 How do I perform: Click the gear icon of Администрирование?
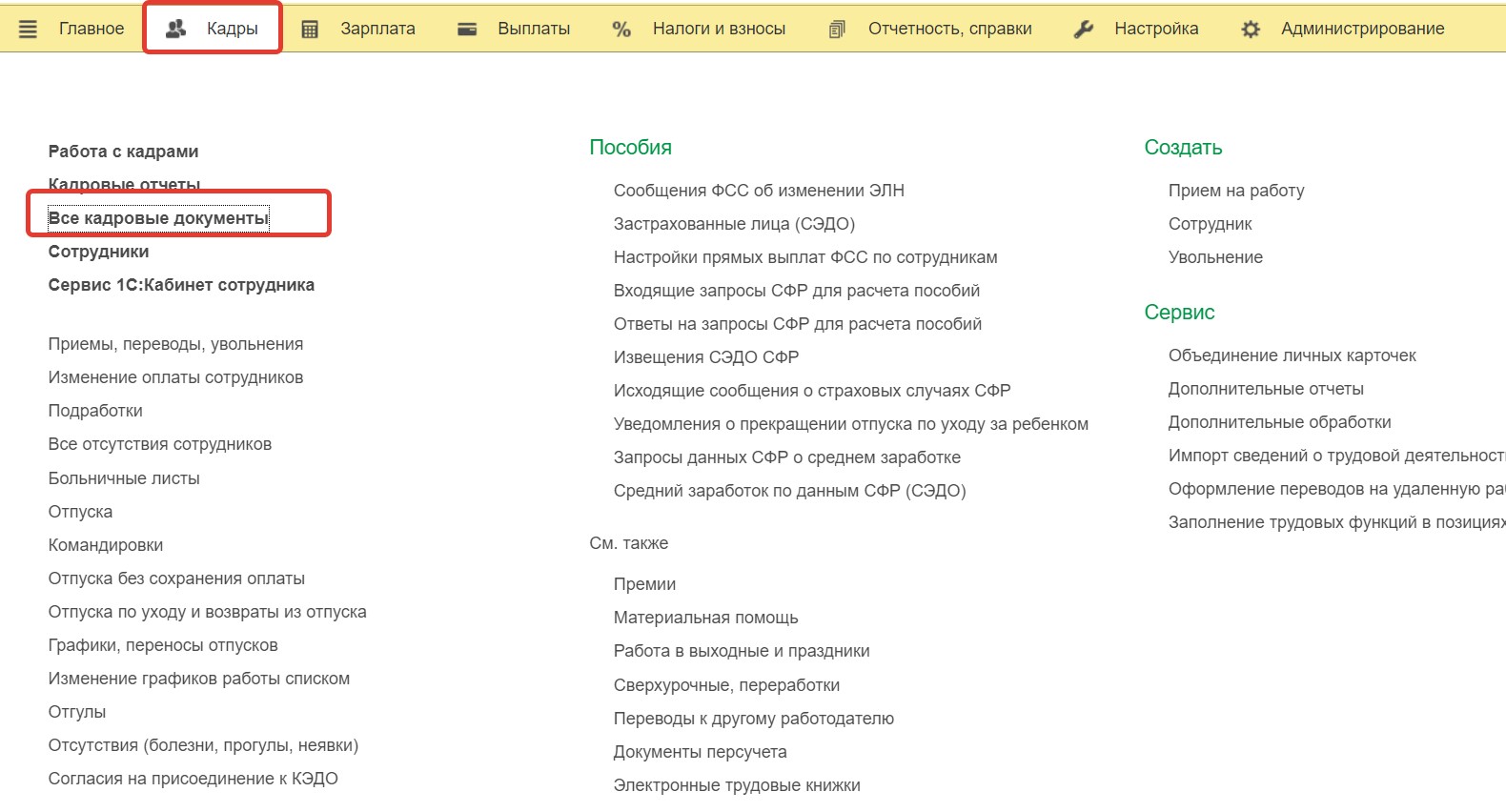click(1251, 30)
